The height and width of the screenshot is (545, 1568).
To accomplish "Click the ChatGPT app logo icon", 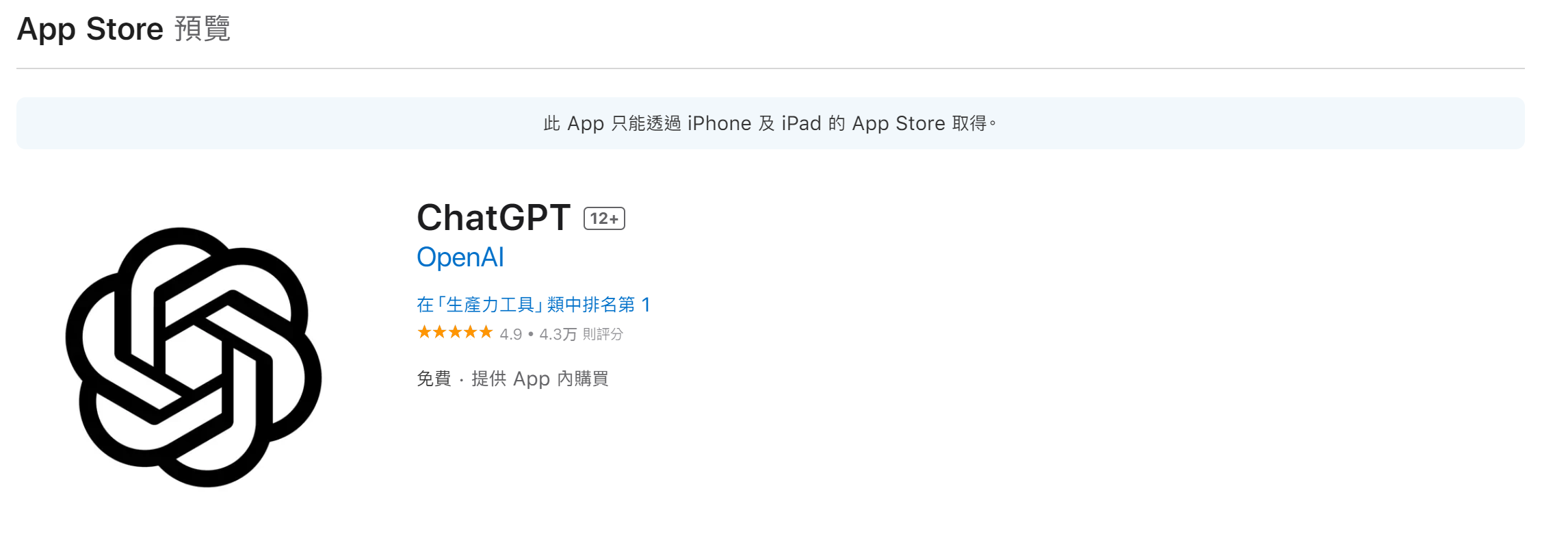I will click(x=194, y=357).
